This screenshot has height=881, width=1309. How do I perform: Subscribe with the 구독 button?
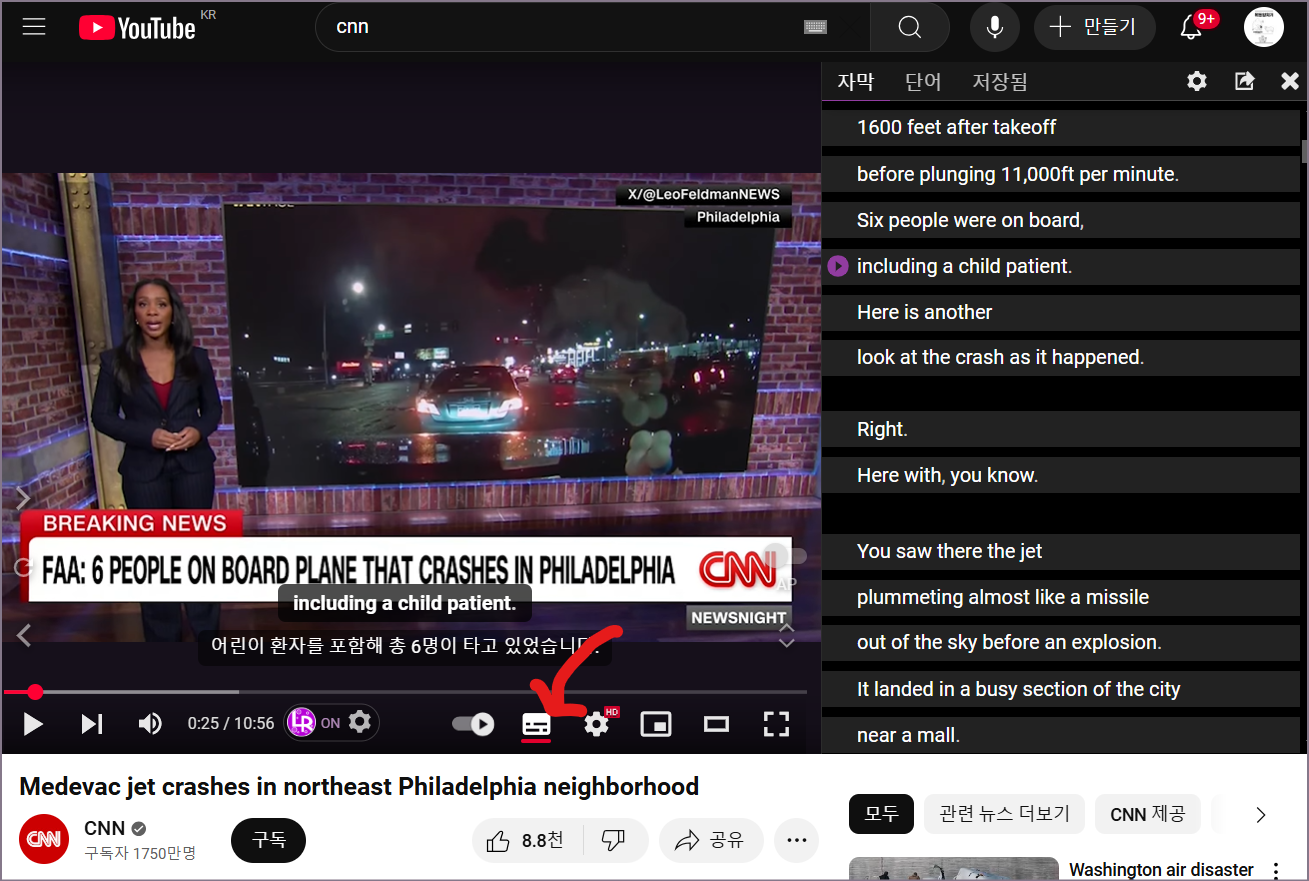[x=268, y=840]
